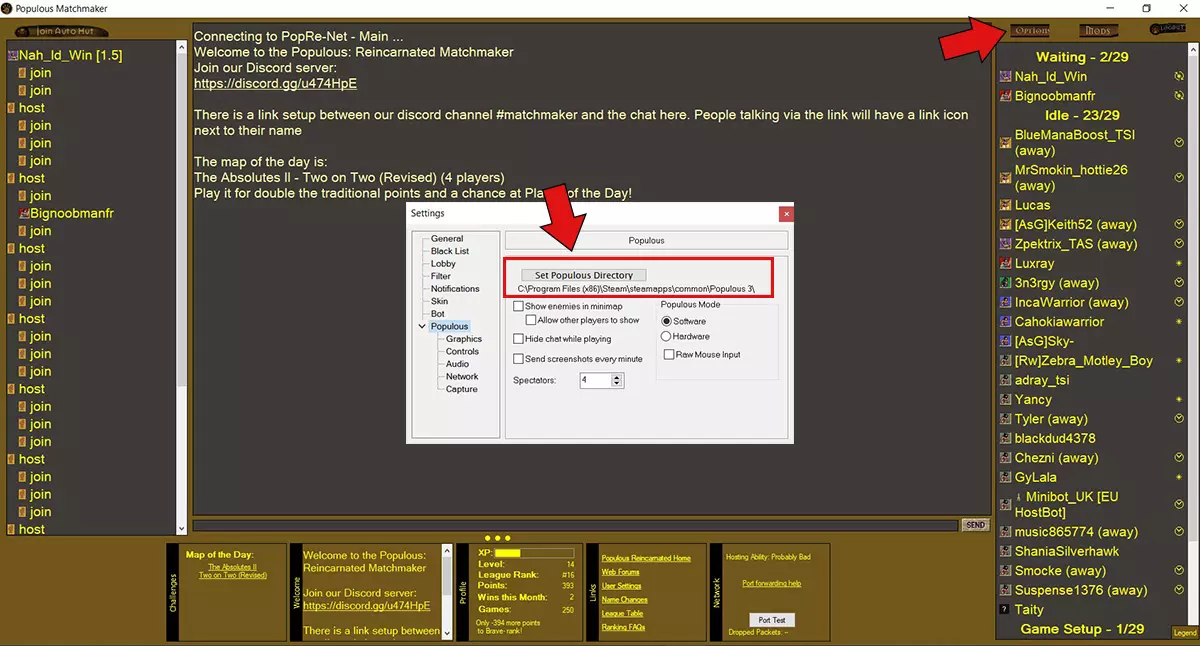Run the Port Test button
The image size is (1200, 646).
[772, 620]
